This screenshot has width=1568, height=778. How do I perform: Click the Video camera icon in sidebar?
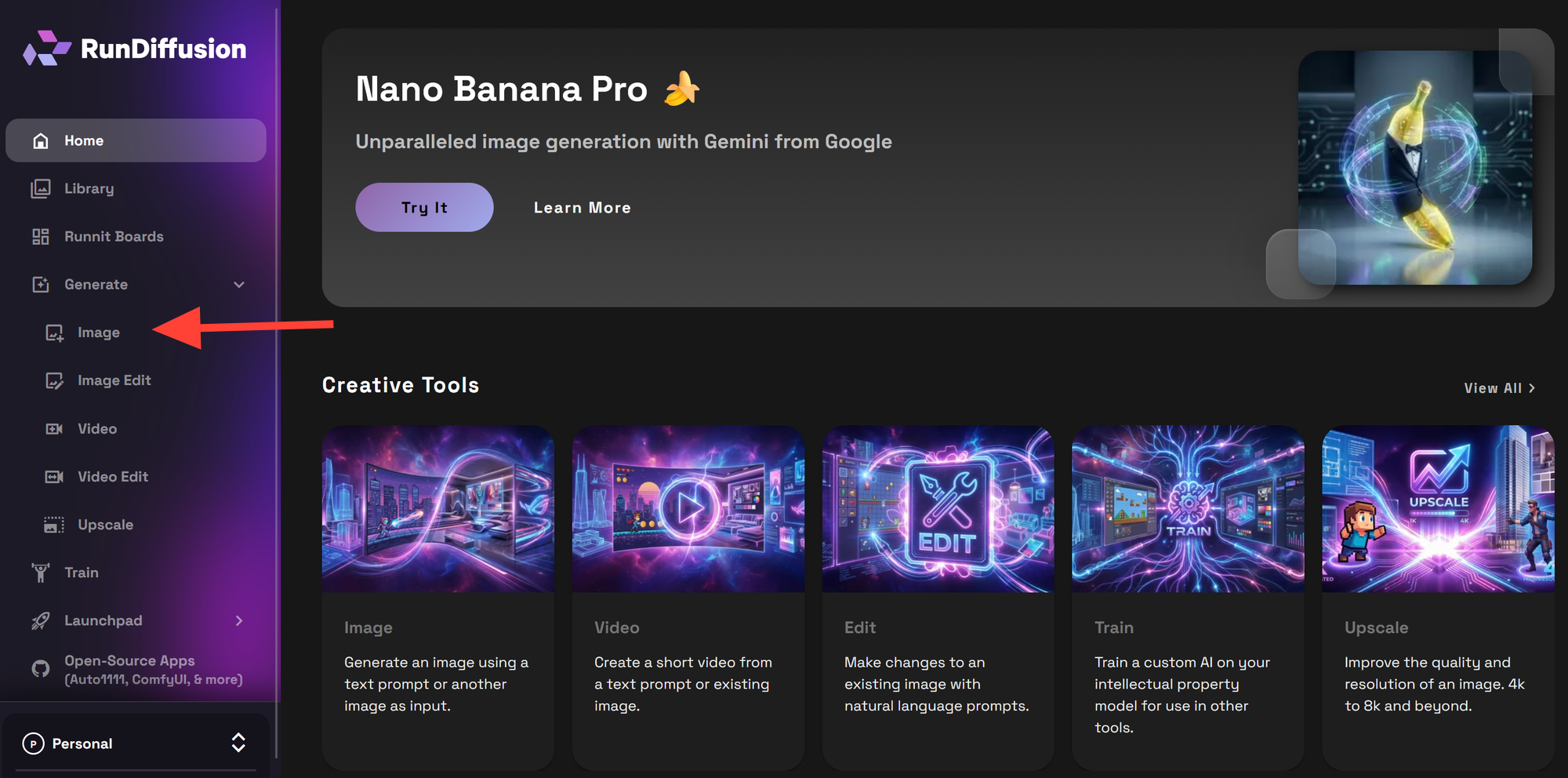(x=54, y=429)
